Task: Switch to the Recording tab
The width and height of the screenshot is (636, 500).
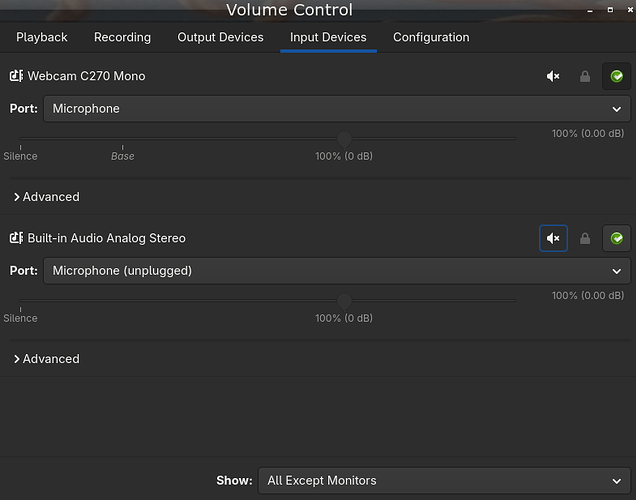Action: click(x=122, y=37)
